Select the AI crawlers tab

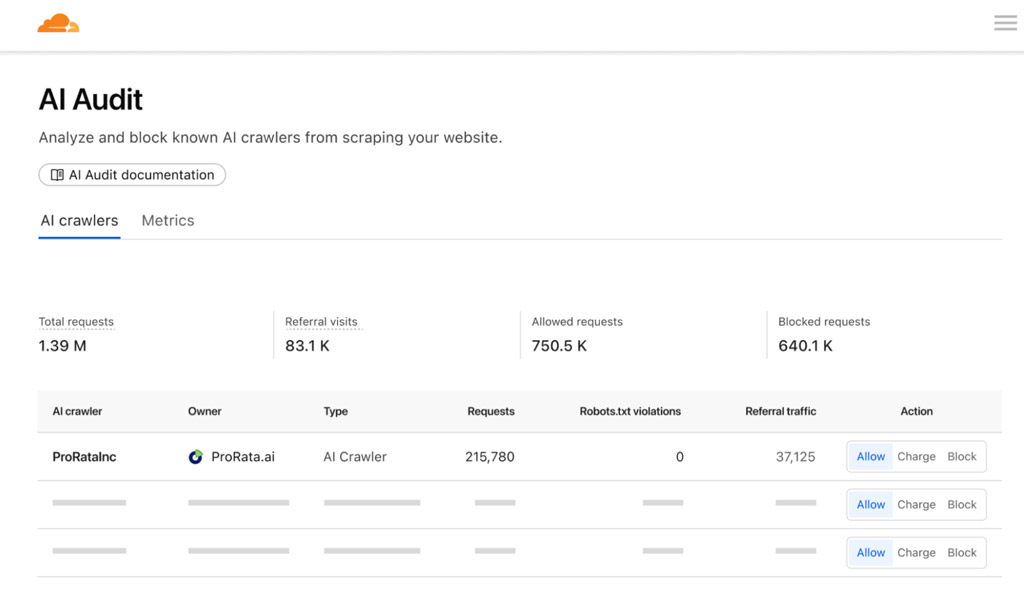tap(79, 220)
